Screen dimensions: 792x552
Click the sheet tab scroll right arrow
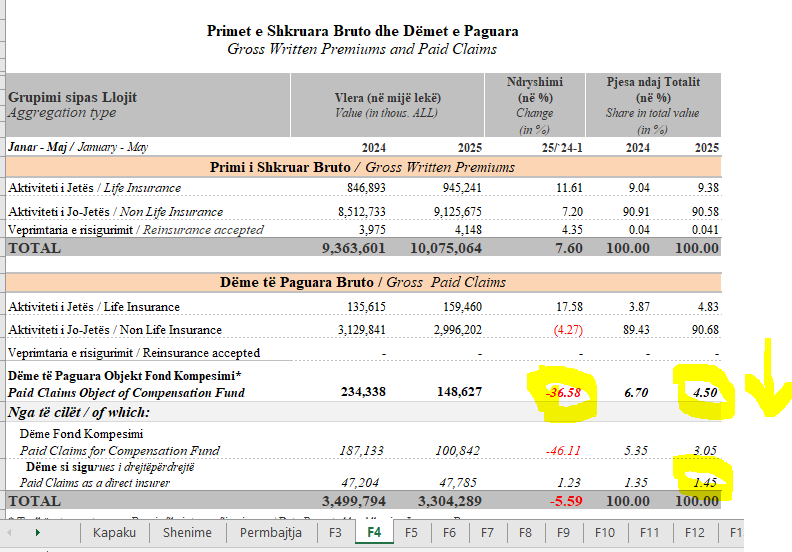tap(37, 533)
